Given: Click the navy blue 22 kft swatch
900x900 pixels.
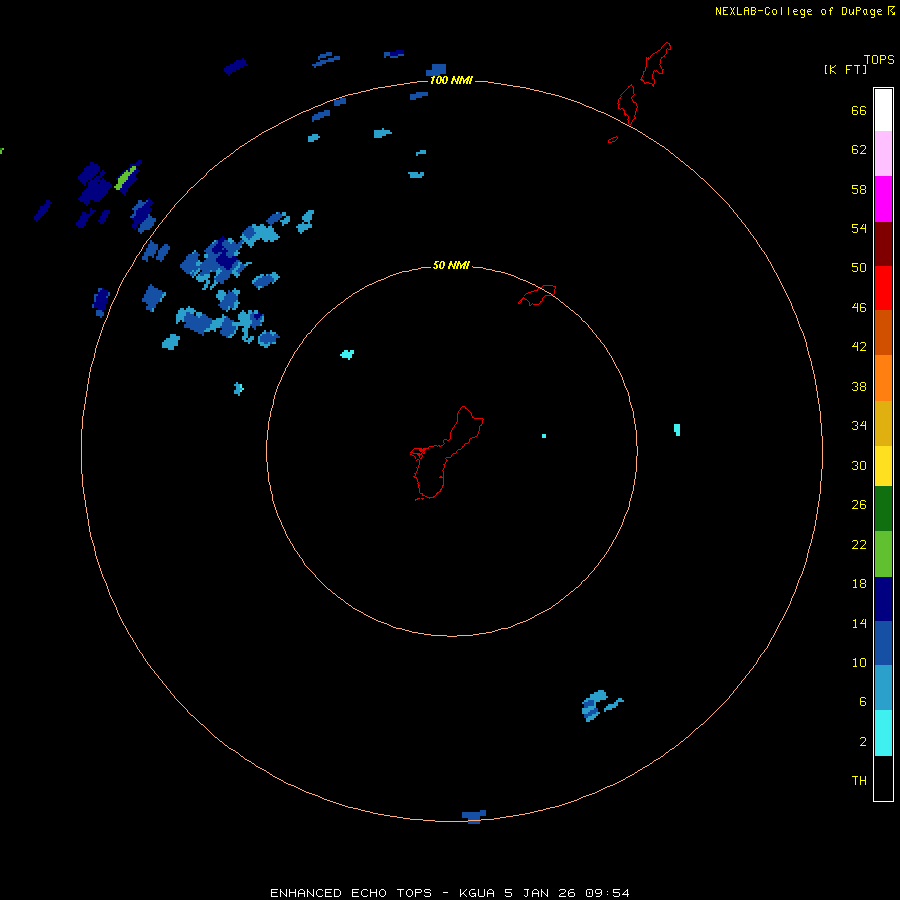Looking at the screenshot, I should (x=883, y=599).
